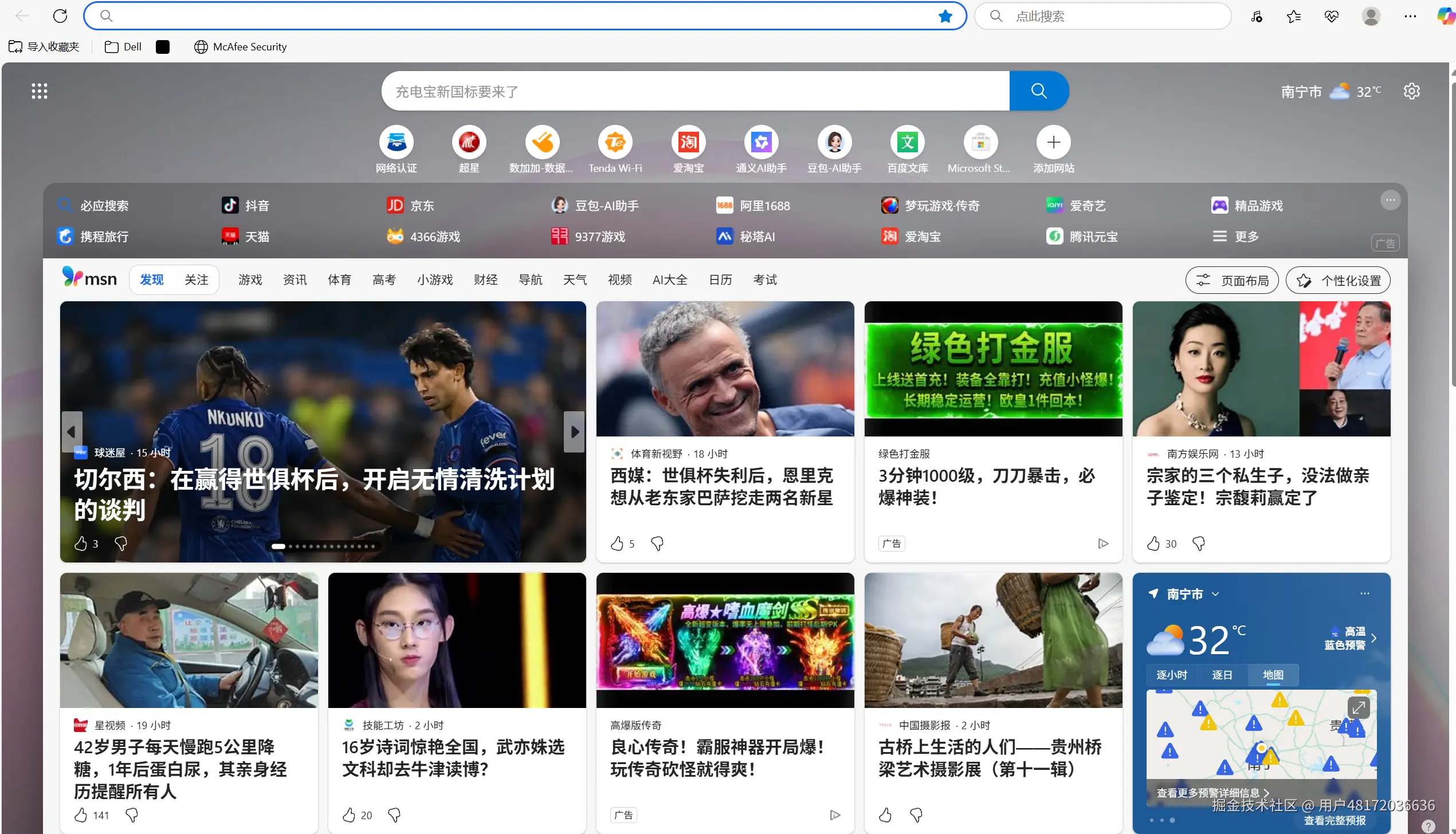This screenshot has height=834, width=1456.
Task: Expand the 南宁市 city dropdown
Action: coord(1216,593)
